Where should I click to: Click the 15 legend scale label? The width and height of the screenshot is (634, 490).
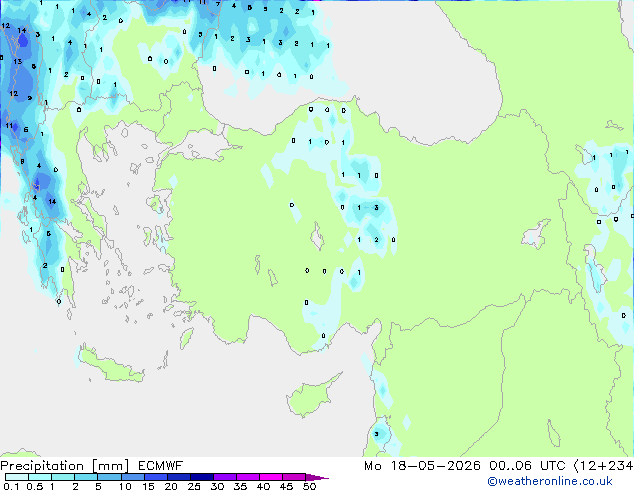point(148,486)
